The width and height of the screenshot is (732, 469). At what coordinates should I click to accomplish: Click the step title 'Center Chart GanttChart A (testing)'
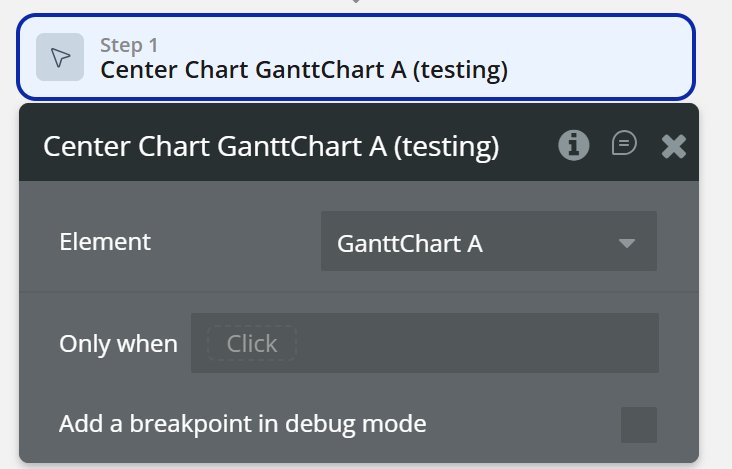point(304,70)
